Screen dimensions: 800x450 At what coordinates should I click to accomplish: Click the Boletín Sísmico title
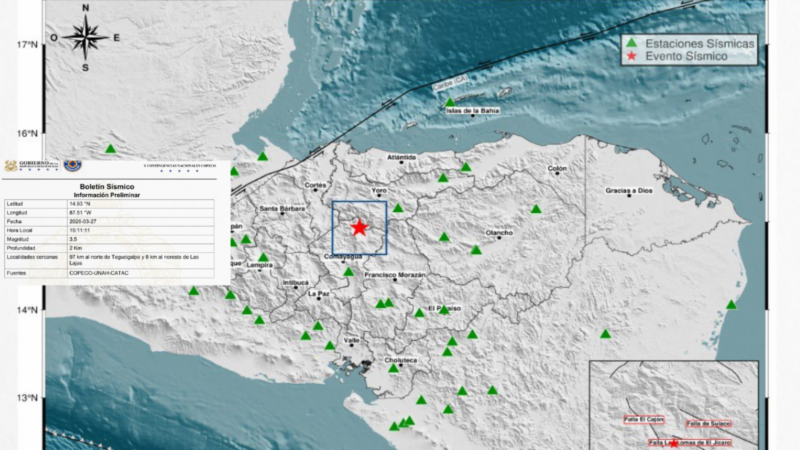[106, 186]
